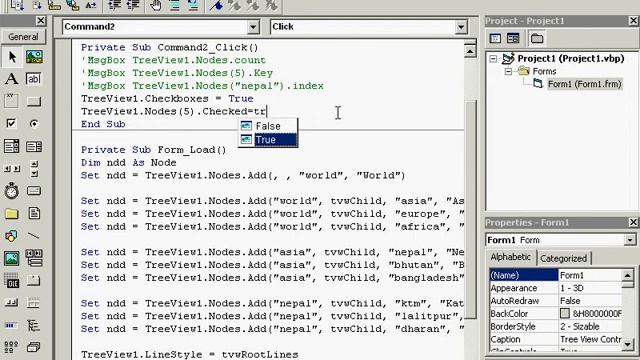Select the CheckBox control tool
This screenshot has height=360, width=640.
[11, 123]
